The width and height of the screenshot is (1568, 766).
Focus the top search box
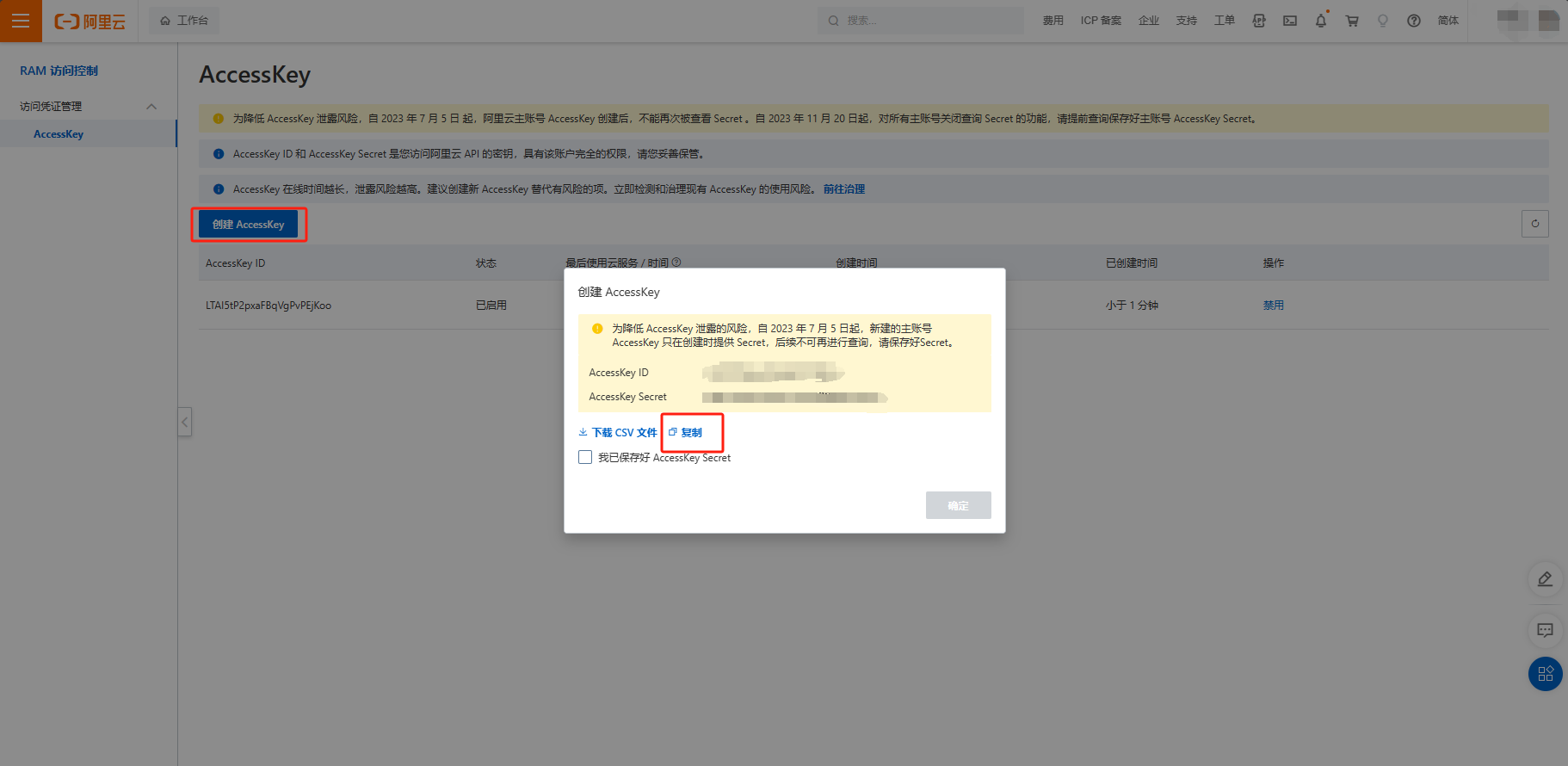[x=921, y=21]
